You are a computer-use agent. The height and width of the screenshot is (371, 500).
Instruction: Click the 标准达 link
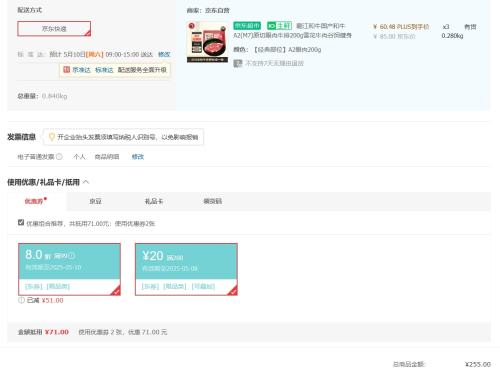coord(104,70)
